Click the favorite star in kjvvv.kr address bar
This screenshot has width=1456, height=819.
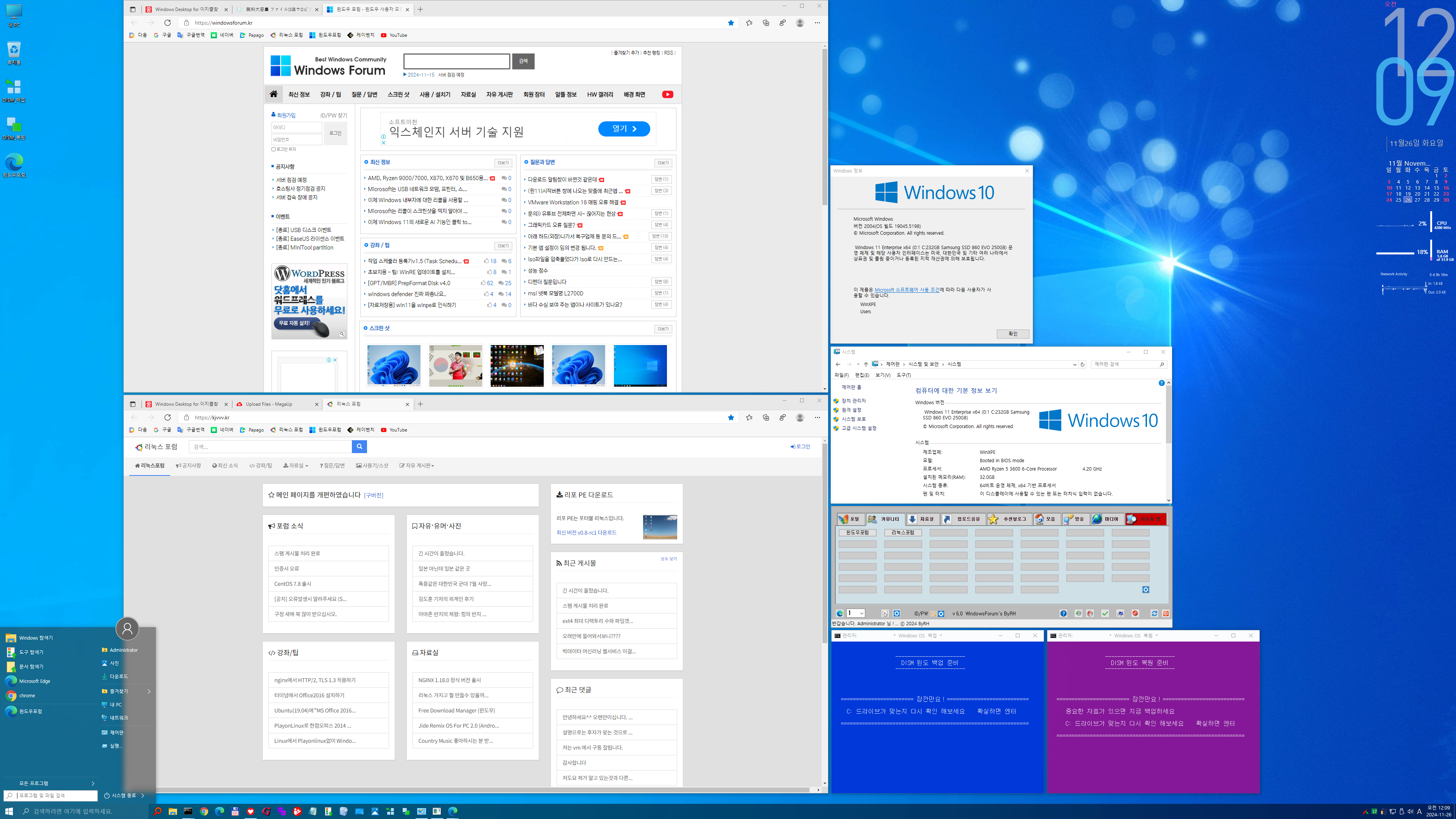[x=731, y=417]
